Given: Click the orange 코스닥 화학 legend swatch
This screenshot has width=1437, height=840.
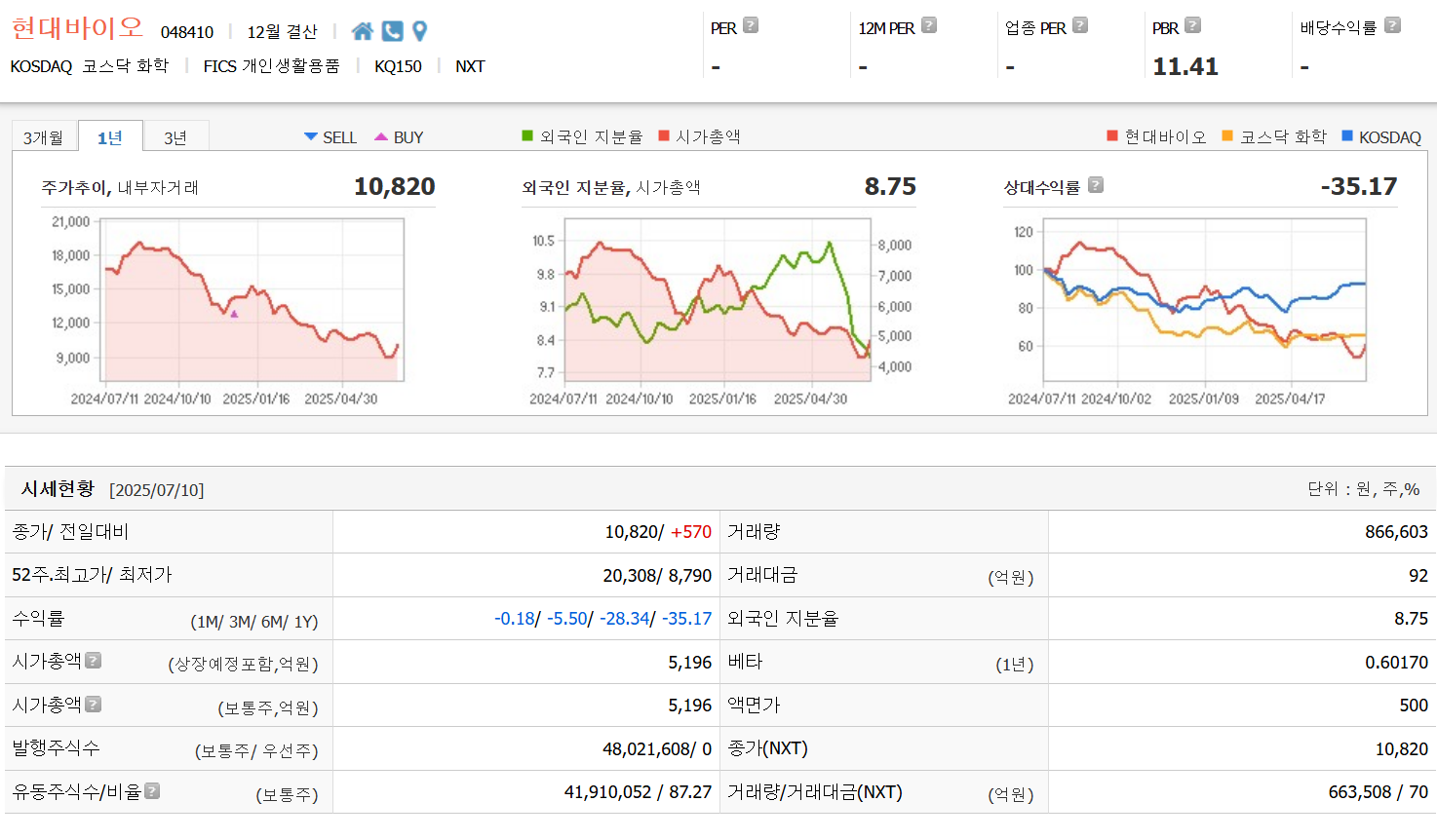Looking at the screenshot, I should click(x=1227, y=135).
